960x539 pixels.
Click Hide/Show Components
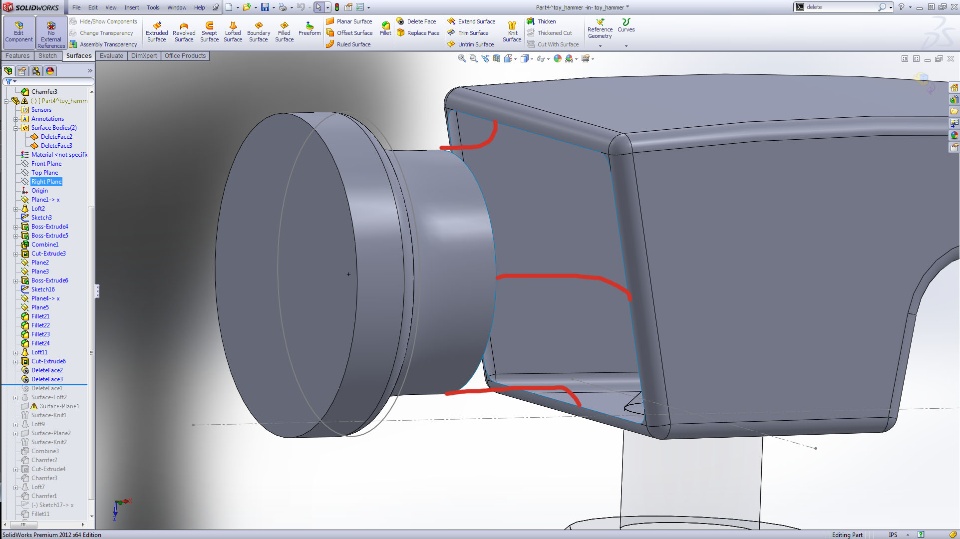point(103,21)
